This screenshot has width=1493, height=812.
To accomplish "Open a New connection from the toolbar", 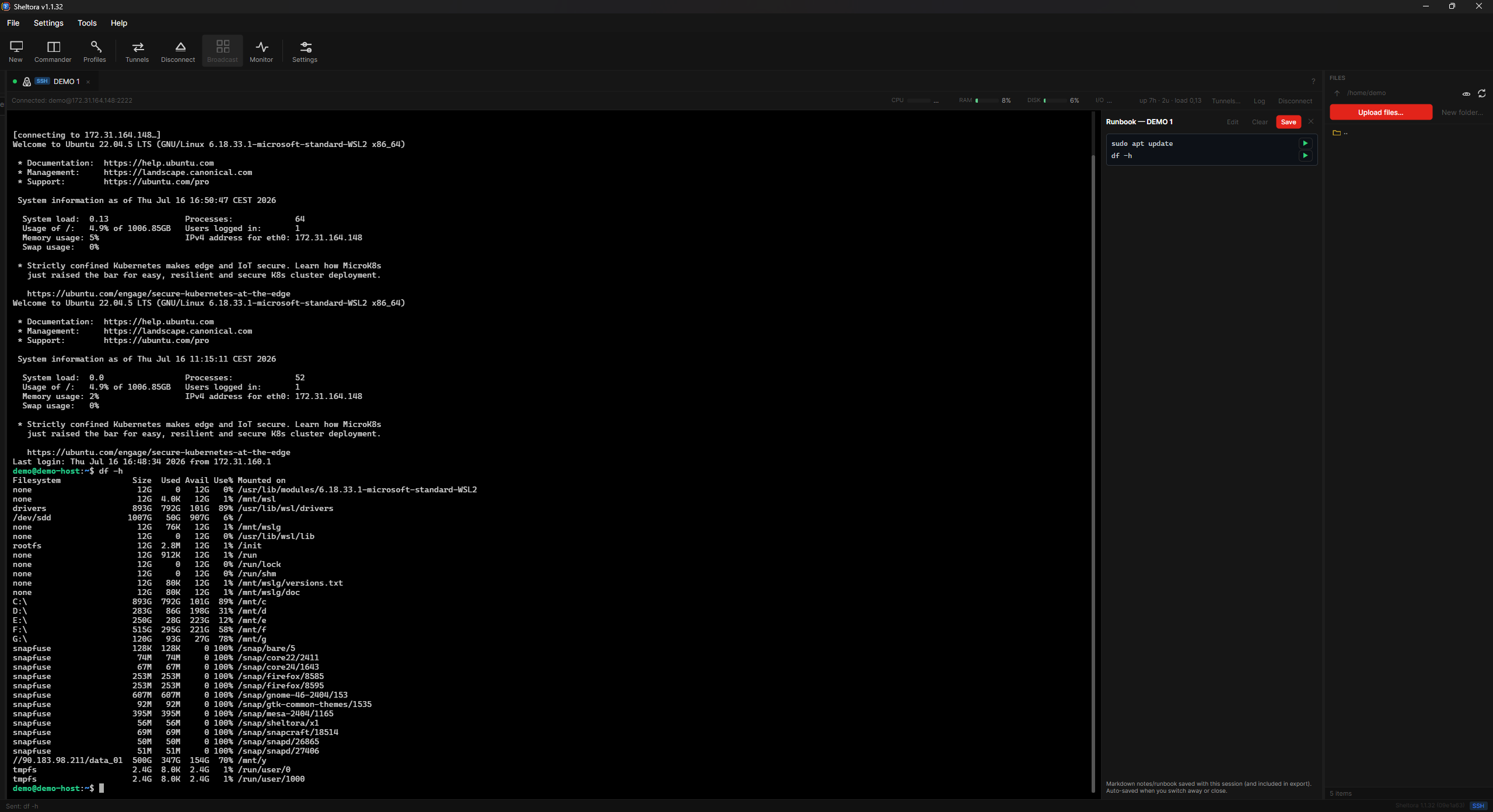I will pyautogui.click(x=16, y=51).
